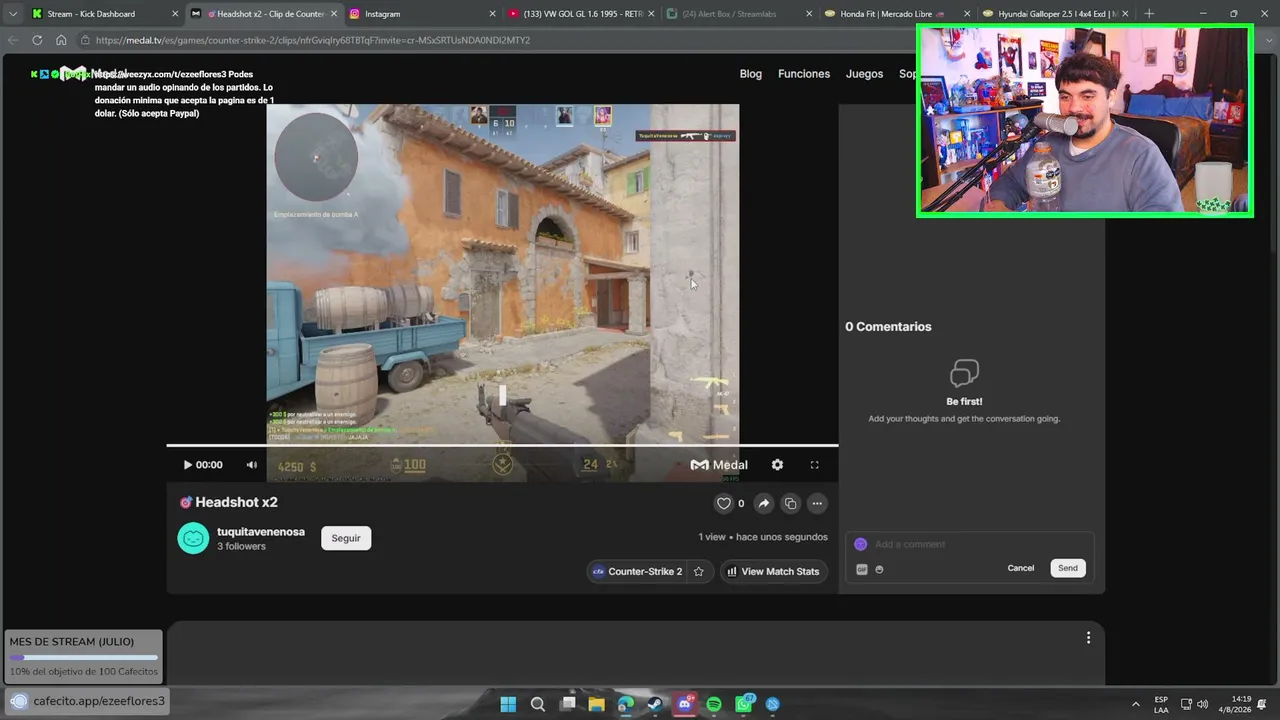Viewport: 1280px width, 720px height.
Task: Open the blue circular app beside WhatsApp
Action: [773, 704]
